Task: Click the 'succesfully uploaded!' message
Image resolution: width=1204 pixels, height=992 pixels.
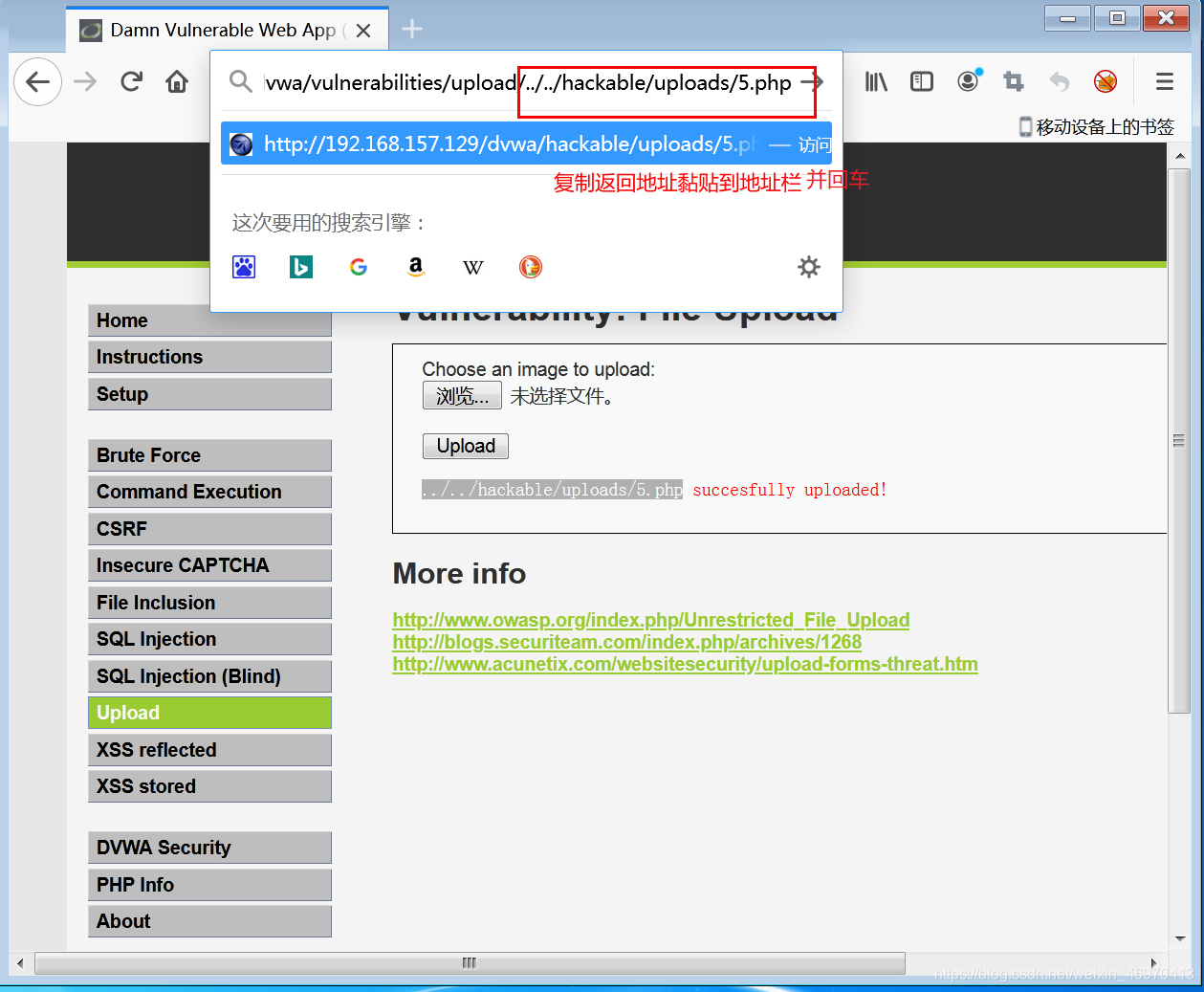Action: pyautogui.click(x=790, y=490)
